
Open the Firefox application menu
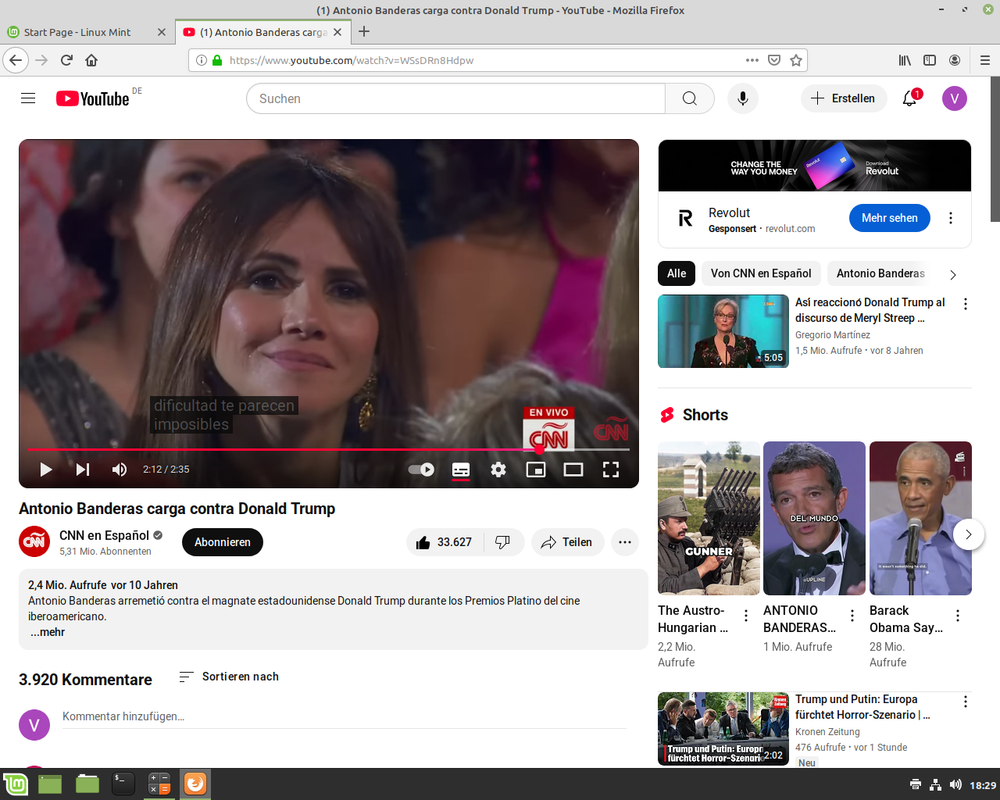tap(985, 61)
